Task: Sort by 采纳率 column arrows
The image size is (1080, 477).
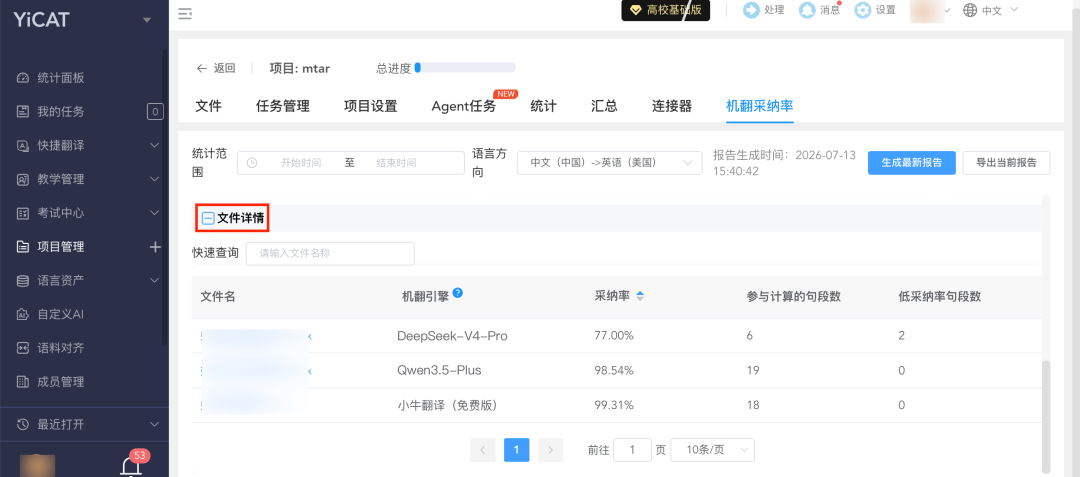Action: 640,297
